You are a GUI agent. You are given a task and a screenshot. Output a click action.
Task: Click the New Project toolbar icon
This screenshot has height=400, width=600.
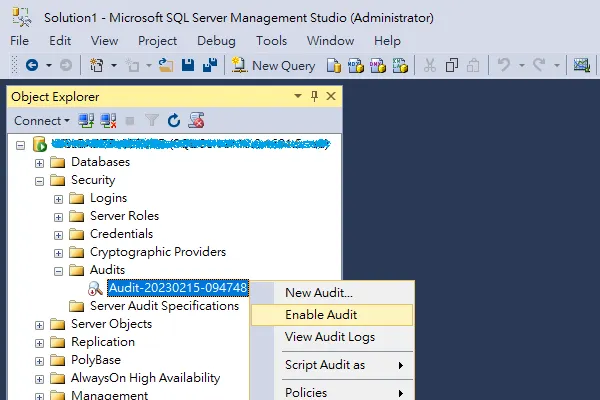click(96, 65)
